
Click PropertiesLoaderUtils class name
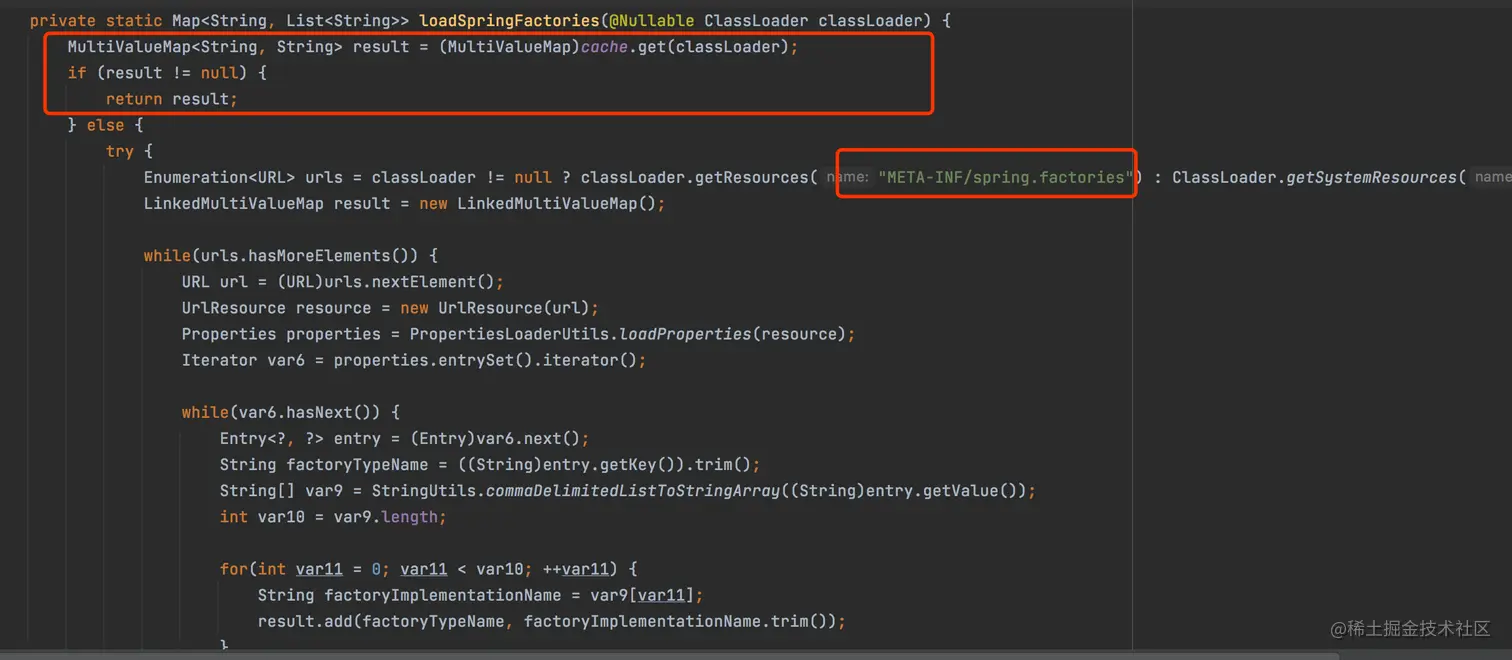click(509, 334)
